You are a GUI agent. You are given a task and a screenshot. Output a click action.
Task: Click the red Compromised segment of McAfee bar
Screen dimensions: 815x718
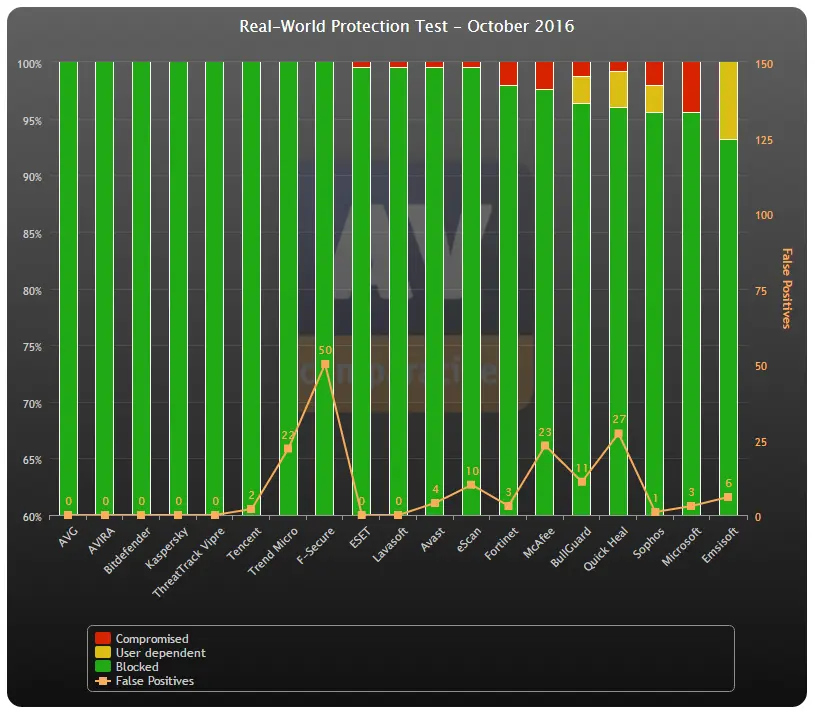[545, 76]
